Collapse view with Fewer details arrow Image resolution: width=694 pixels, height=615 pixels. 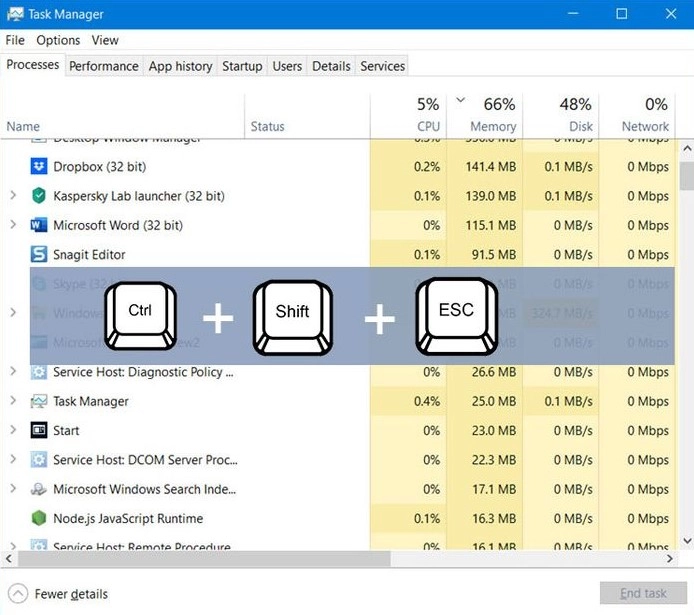(x=18, y=594)
